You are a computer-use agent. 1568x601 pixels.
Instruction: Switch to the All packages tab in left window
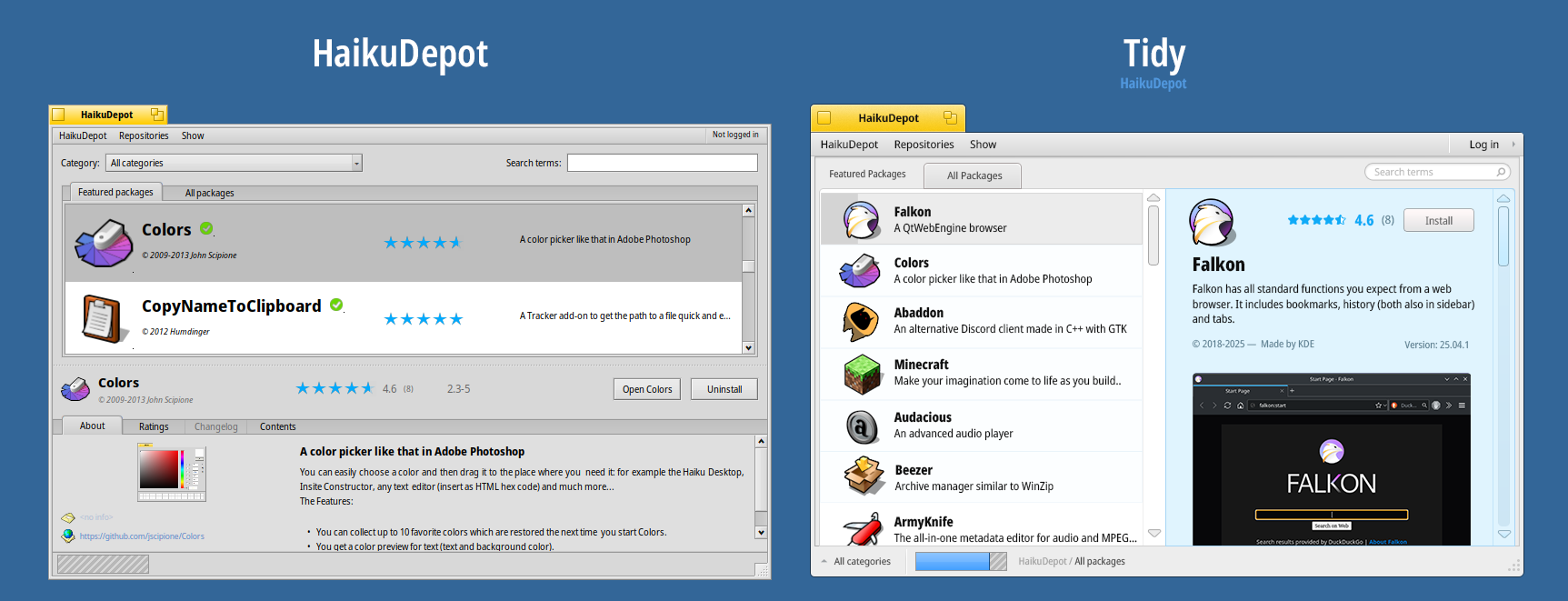(209, 193)
